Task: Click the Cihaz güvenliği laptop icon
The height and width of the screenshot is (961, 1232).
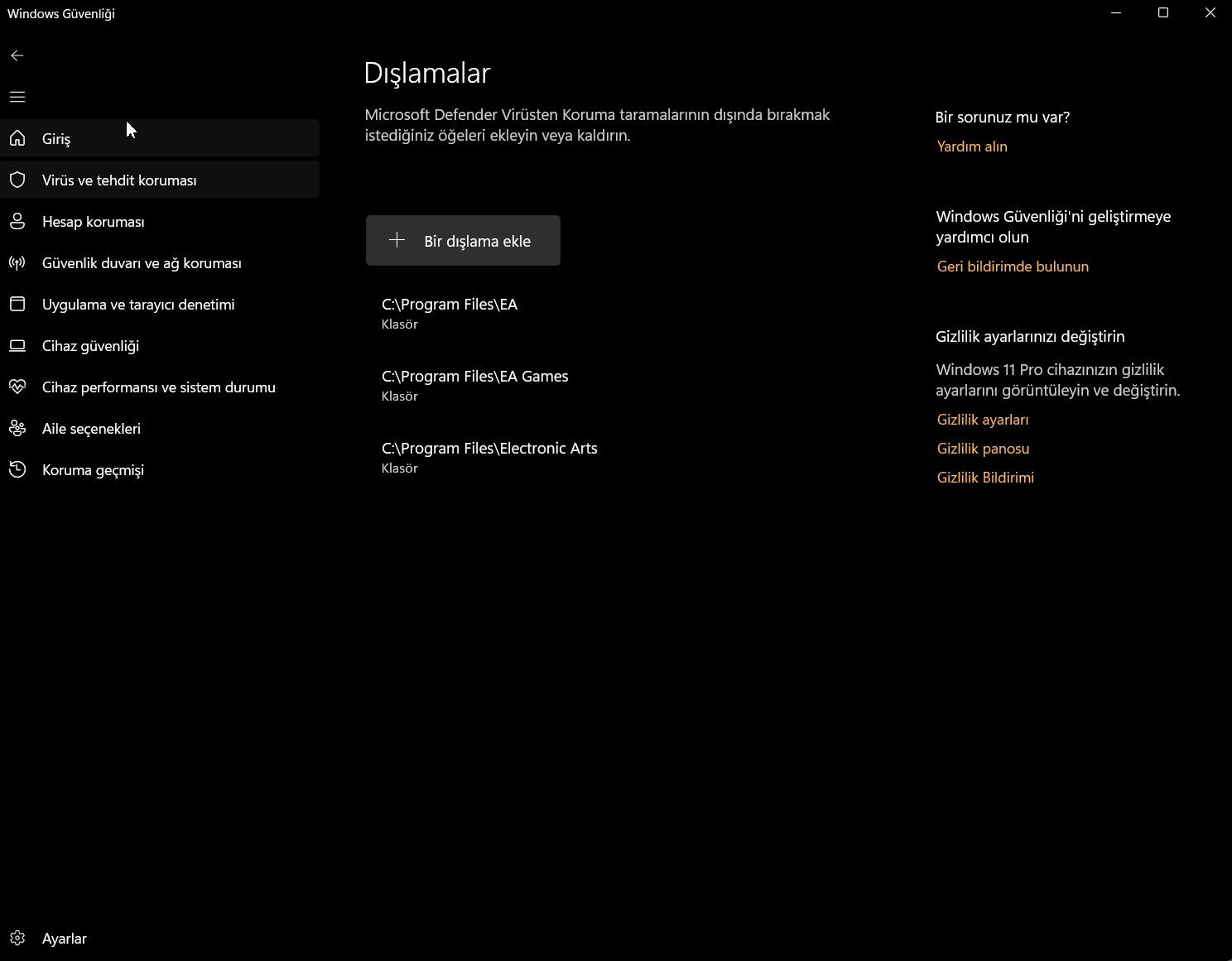Action: (17, 345)
